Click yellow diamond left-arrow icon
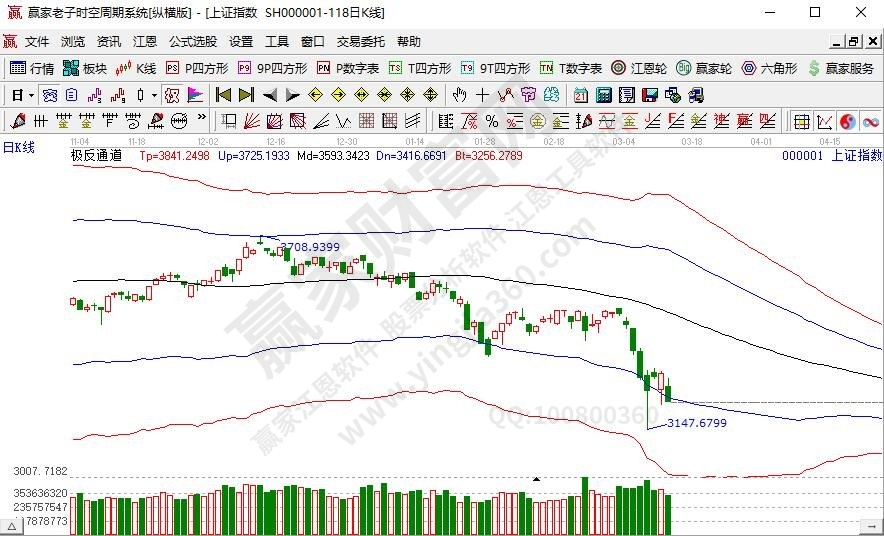This screenshot has height=536, width=884. click(x=316, y=95)
